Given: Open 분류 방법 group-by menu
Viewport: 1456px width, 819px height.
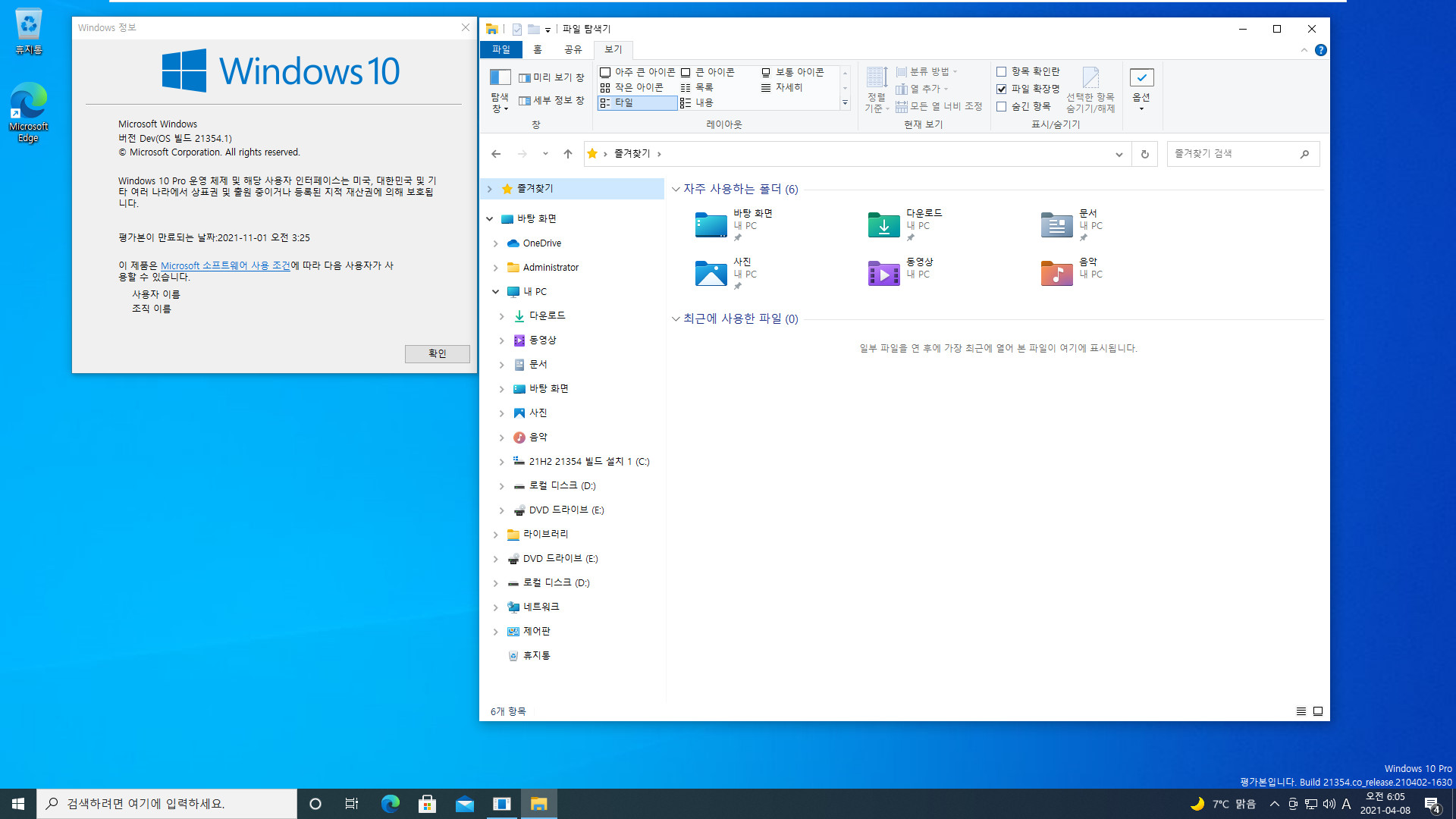Looking at the screenshot, I should point(927,71).
